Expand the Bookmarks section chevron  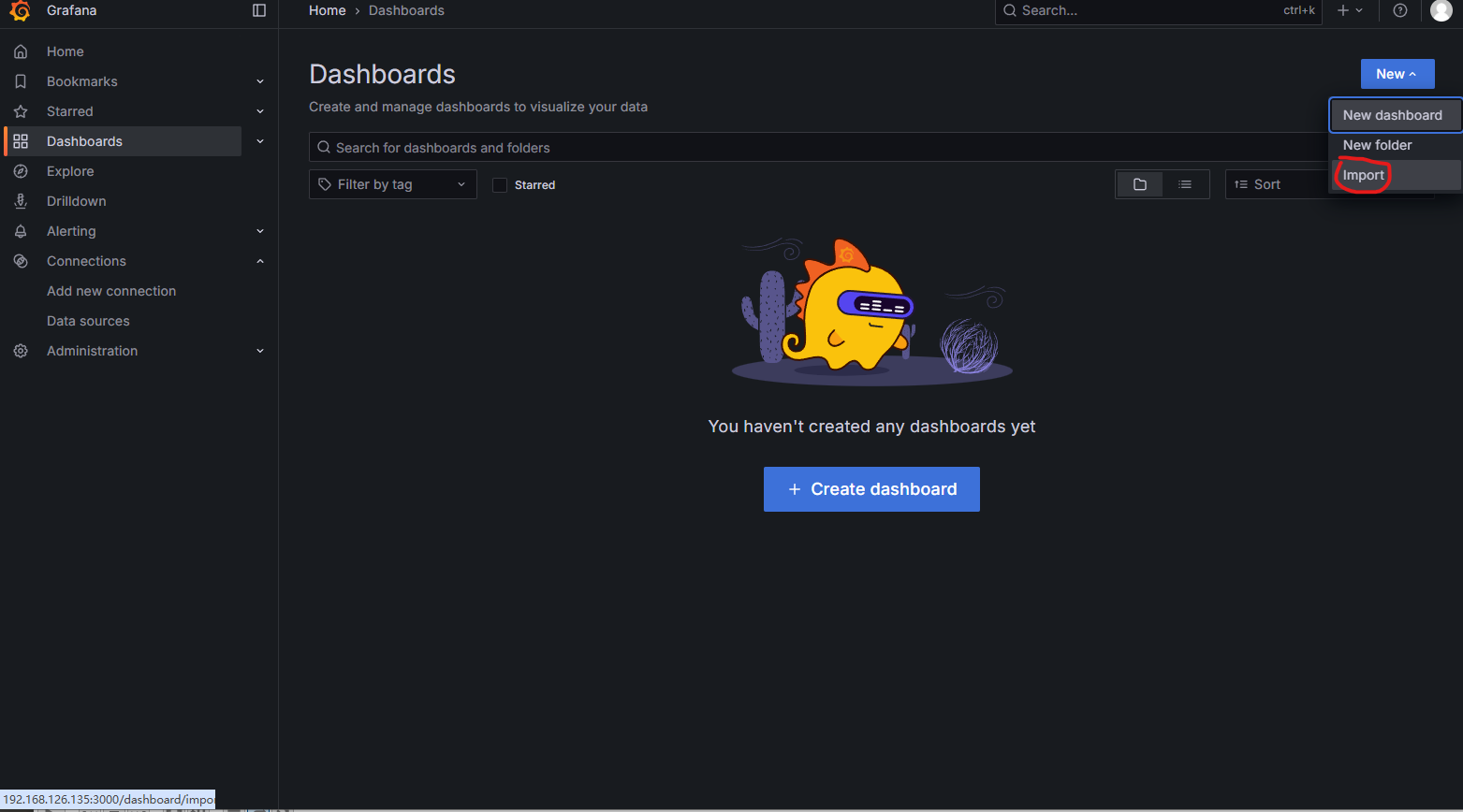[x=260, y=81]
